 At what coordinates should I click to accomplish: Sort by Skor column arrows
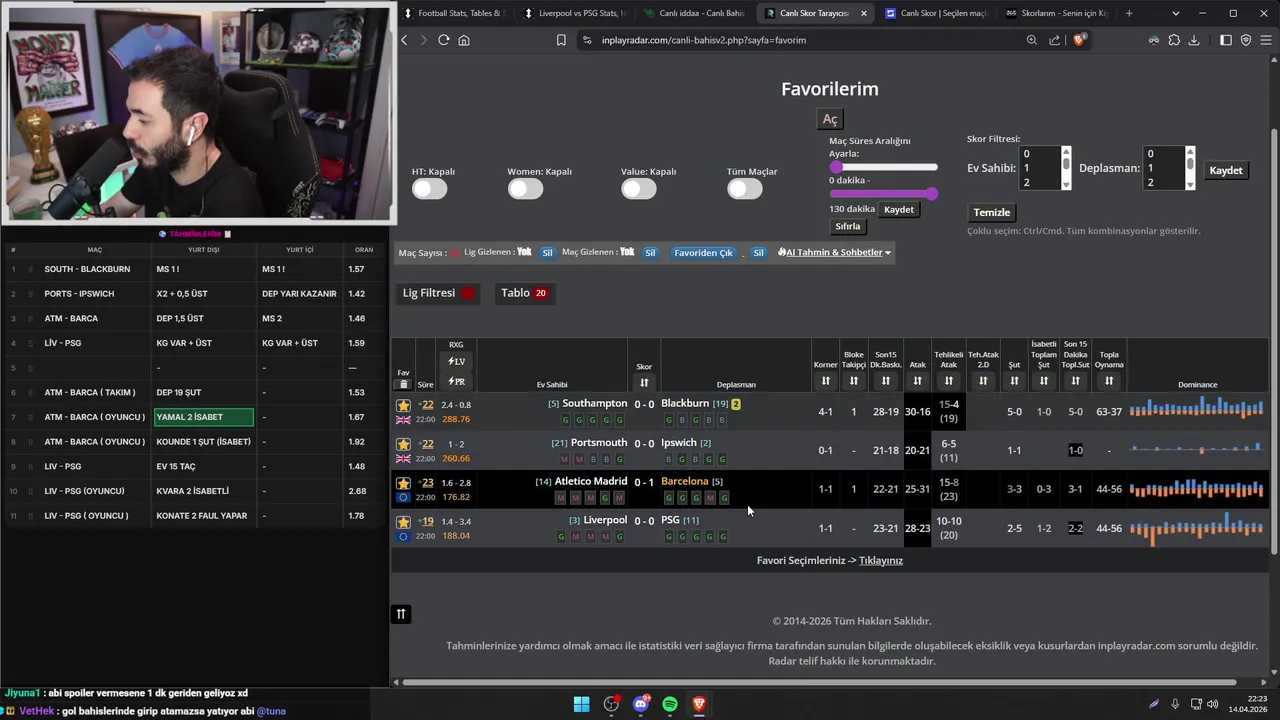pyautogui.click(x=644, y=383)
